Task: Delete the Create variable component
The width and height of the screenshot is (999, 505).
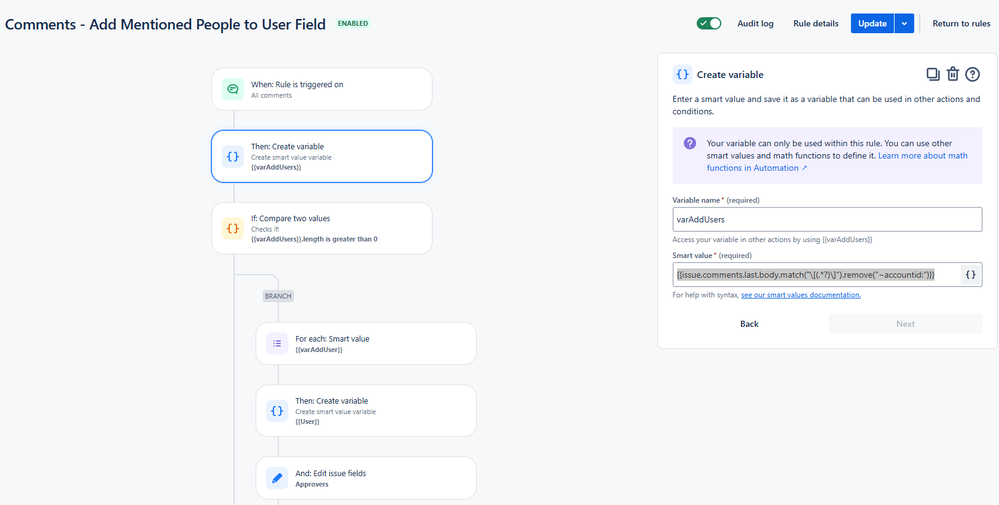Action: pyautogui.click(x=952, y=75)
